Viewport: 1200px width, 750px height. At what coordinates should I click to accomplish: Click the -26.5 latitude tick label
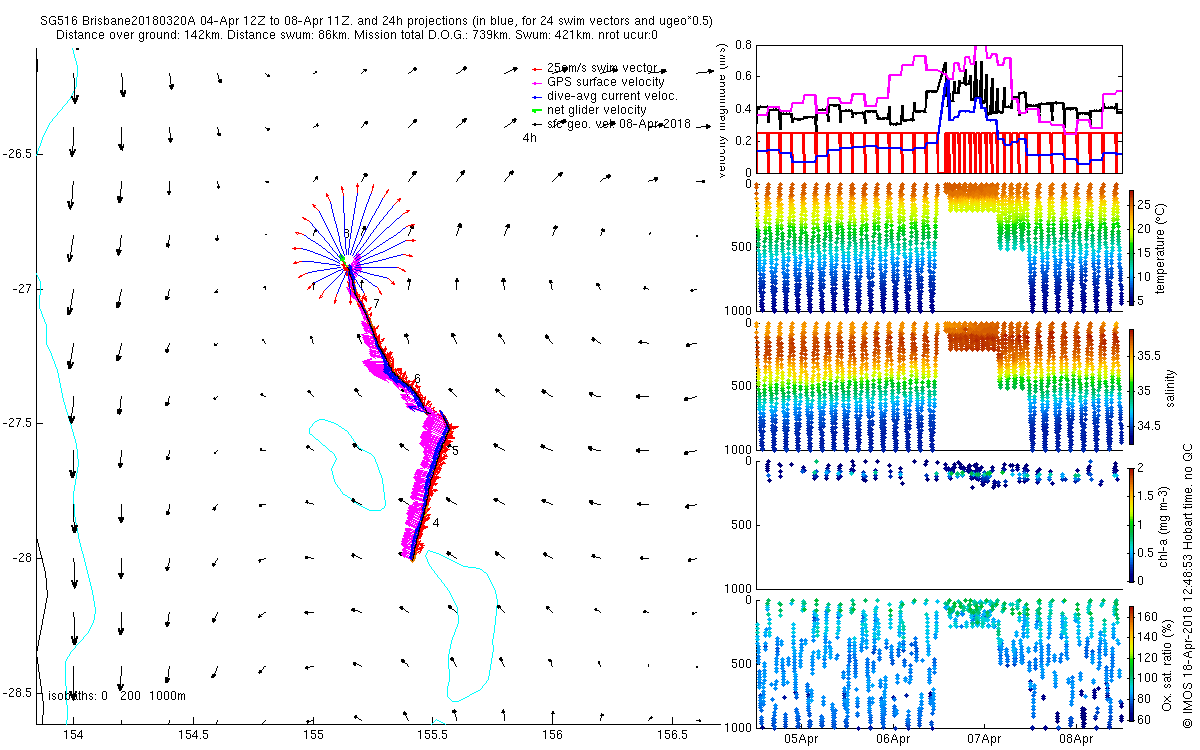coord(17,154)
